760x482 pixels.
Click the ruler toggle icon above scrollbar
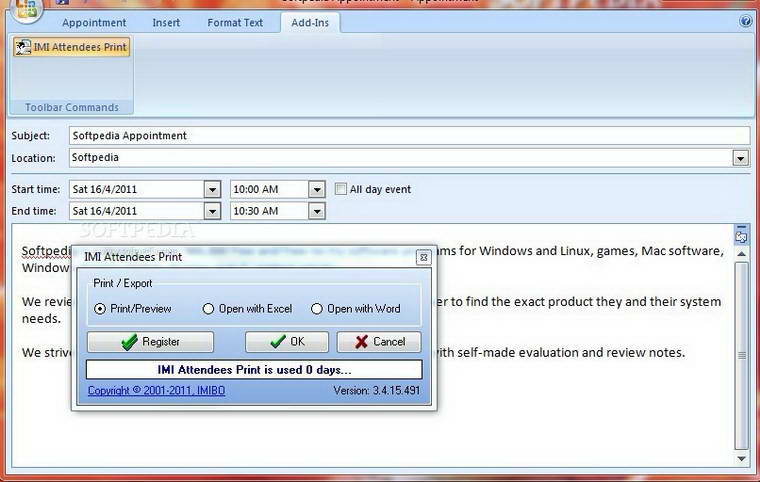741,235
